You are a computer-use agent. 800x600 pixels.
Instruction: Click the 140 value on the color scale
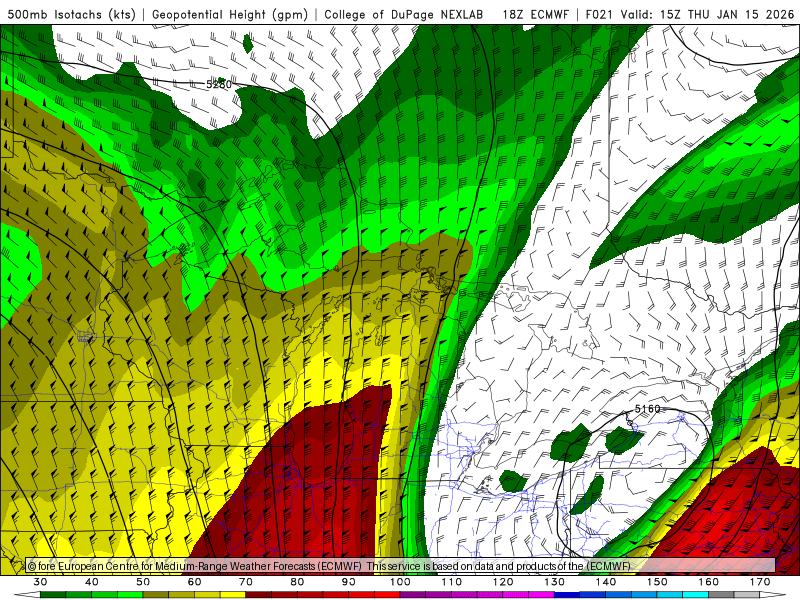606,582
